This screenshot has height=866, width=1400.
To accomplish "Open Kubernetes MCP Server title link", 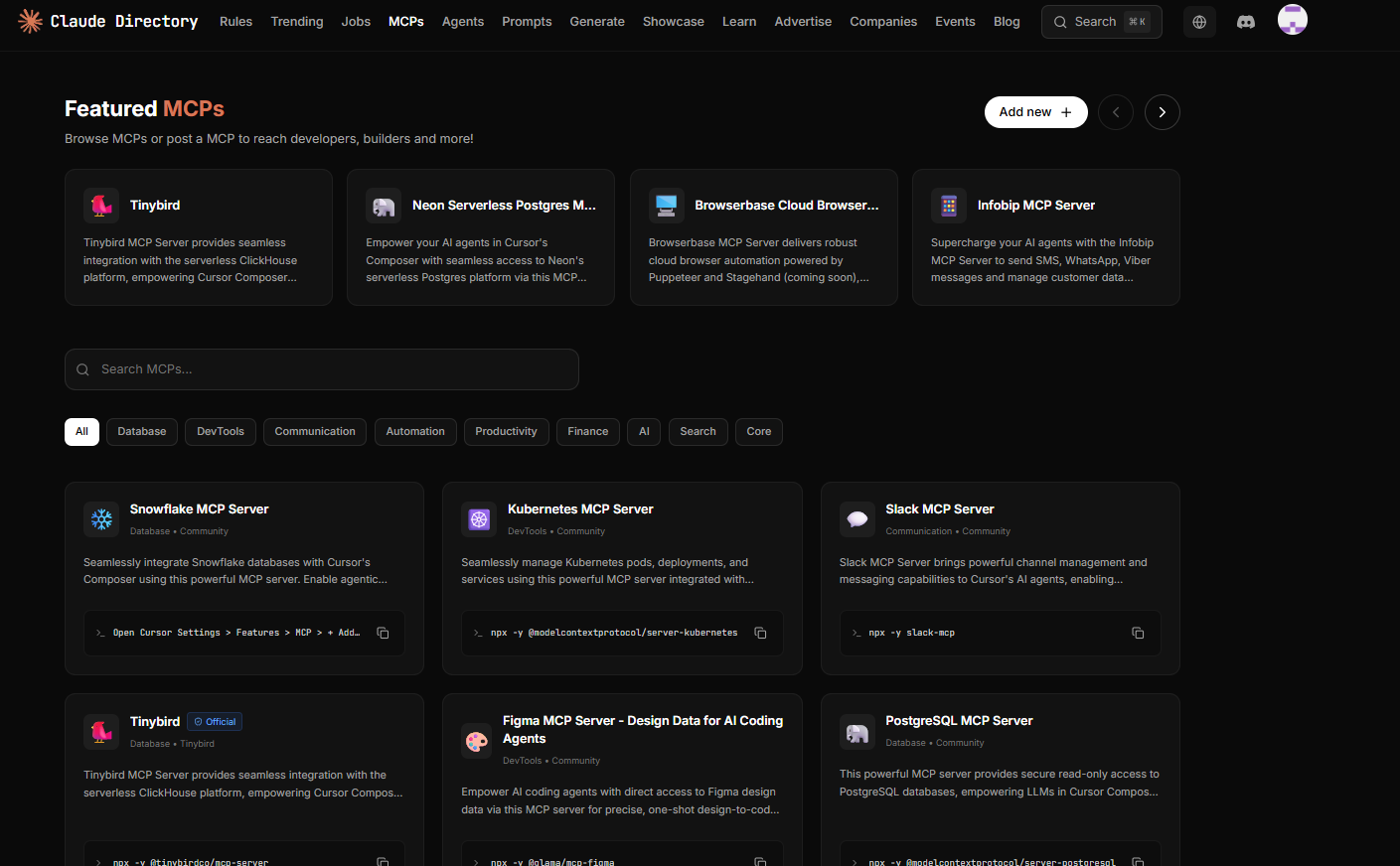I will coord(580,509).
